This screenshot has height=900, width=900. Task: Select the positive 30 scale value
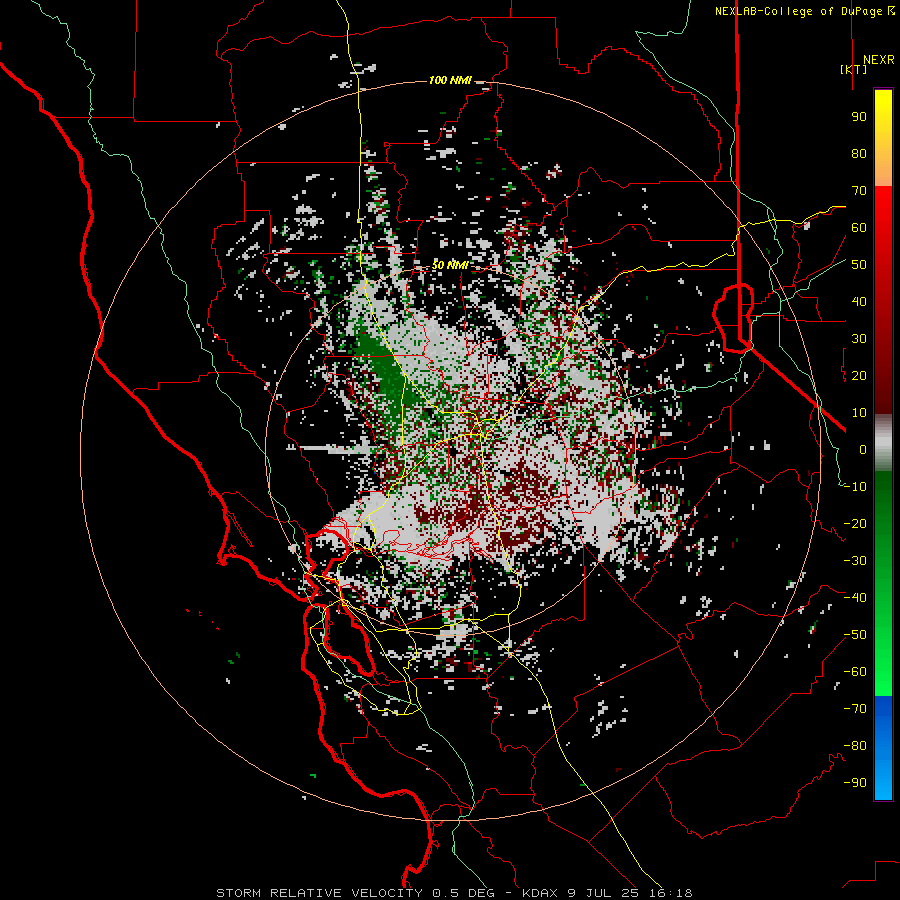(859, 339)
